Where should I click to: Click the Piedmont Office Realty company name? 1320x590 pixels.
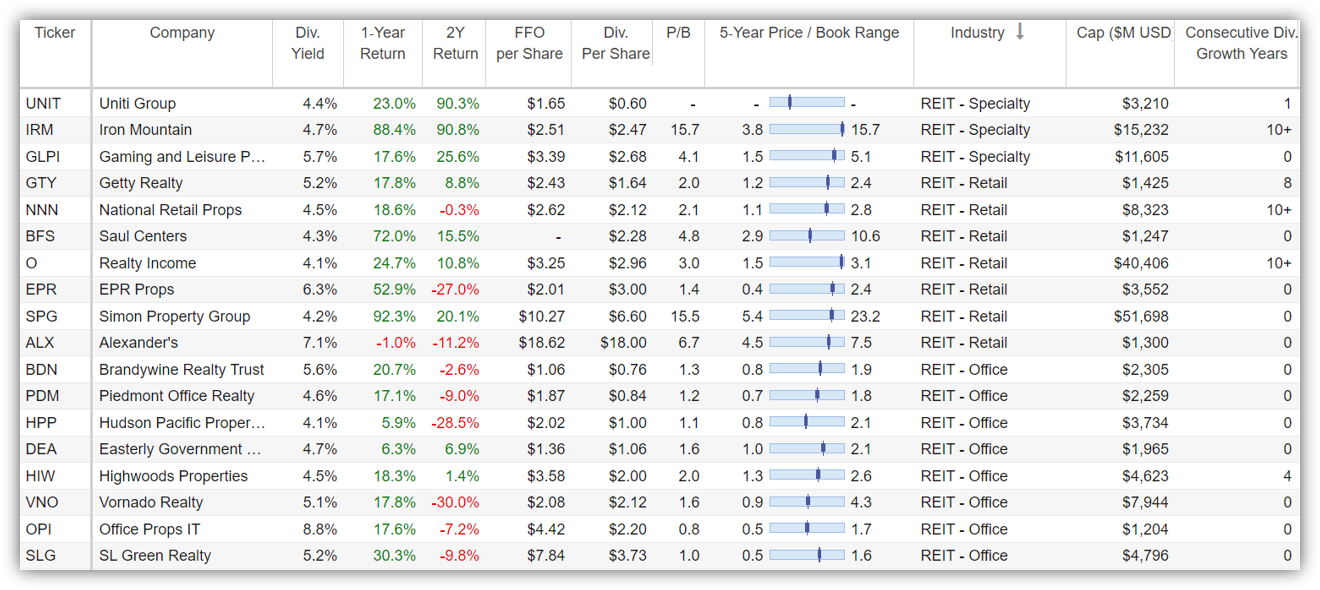click(177, 396)
